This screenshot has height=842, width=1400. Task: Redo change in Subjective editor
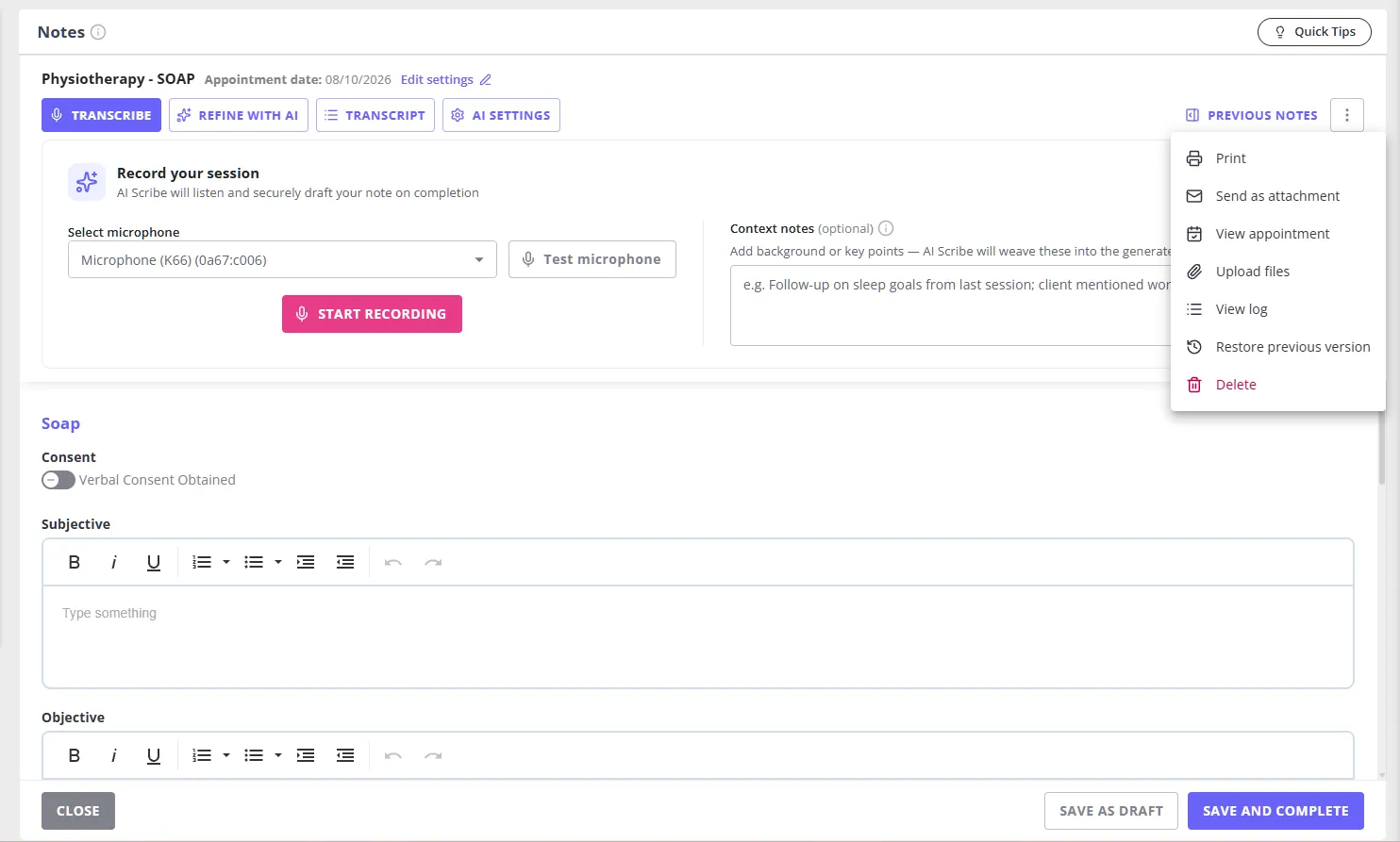tap(433, 563)
